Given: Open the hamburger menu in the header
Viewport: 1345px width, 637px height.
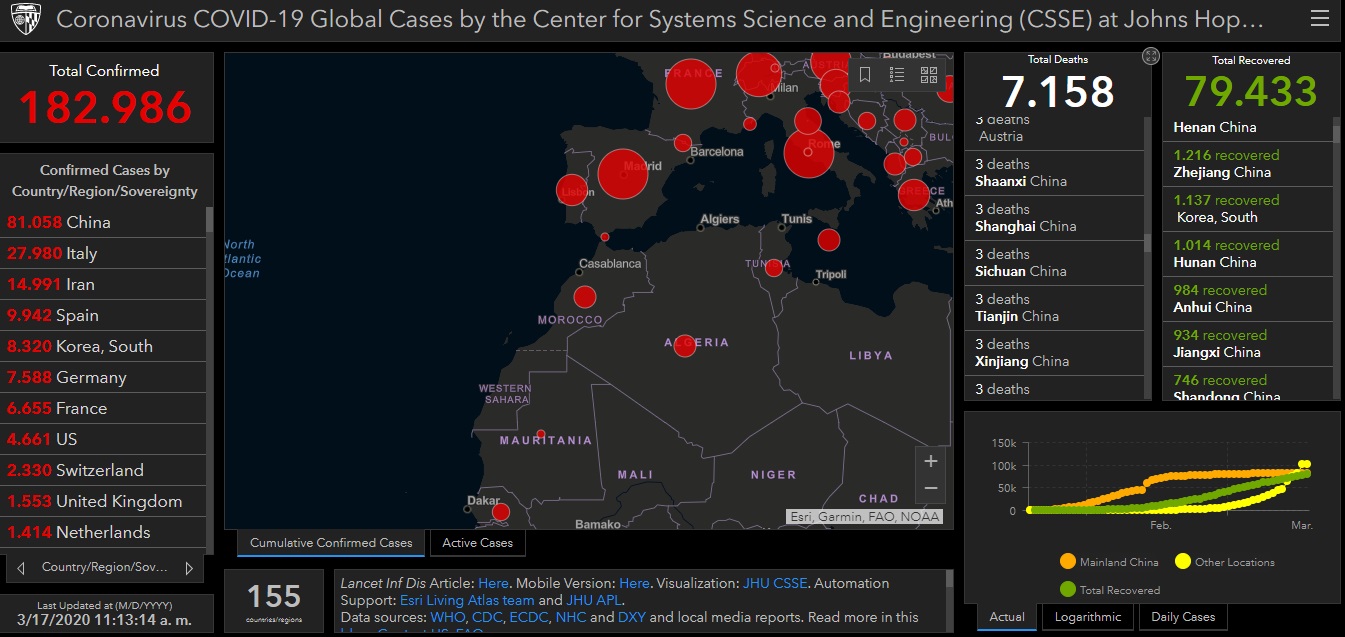Looking at the screenshot, I should [1319, 20].
